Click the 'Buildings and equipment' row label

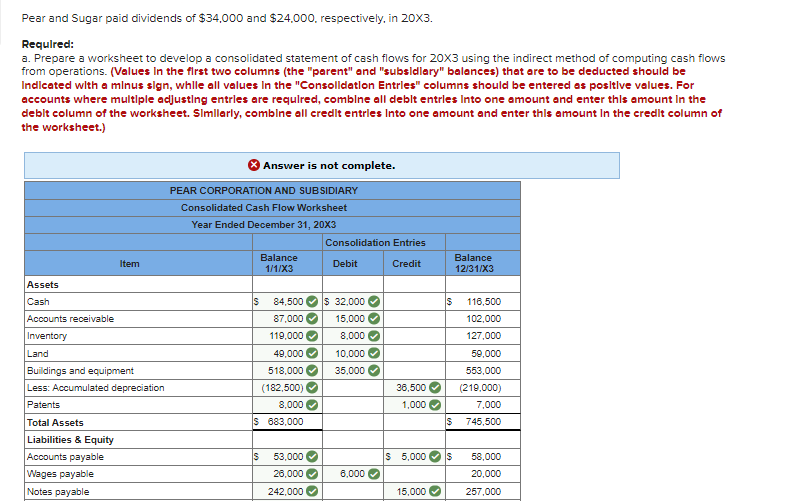click(80, 370)
